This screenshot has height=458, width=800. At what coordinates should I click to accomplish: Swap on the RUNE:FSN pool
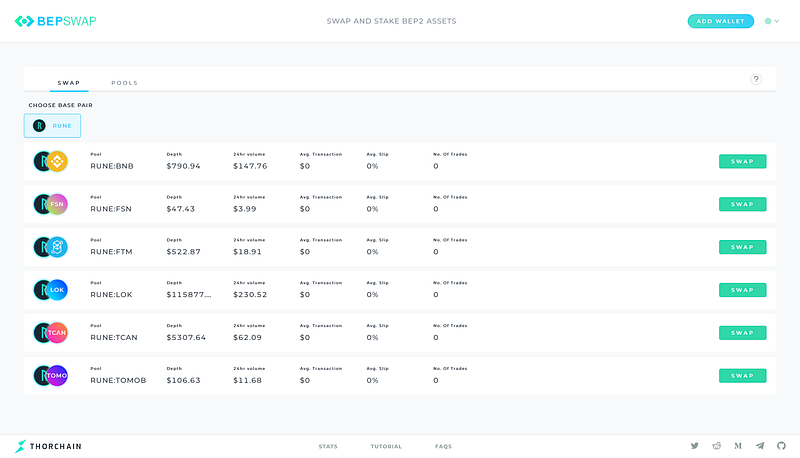[x=742, y=204]
